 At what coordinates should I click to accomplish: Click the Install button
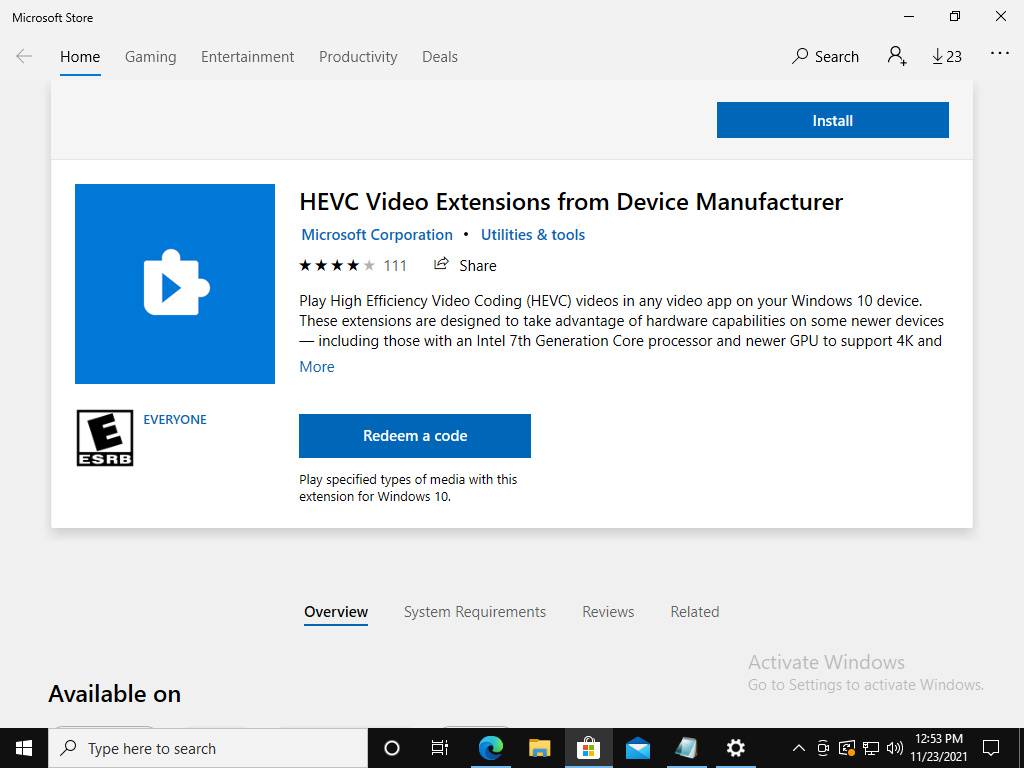click(x=833, y=120)
